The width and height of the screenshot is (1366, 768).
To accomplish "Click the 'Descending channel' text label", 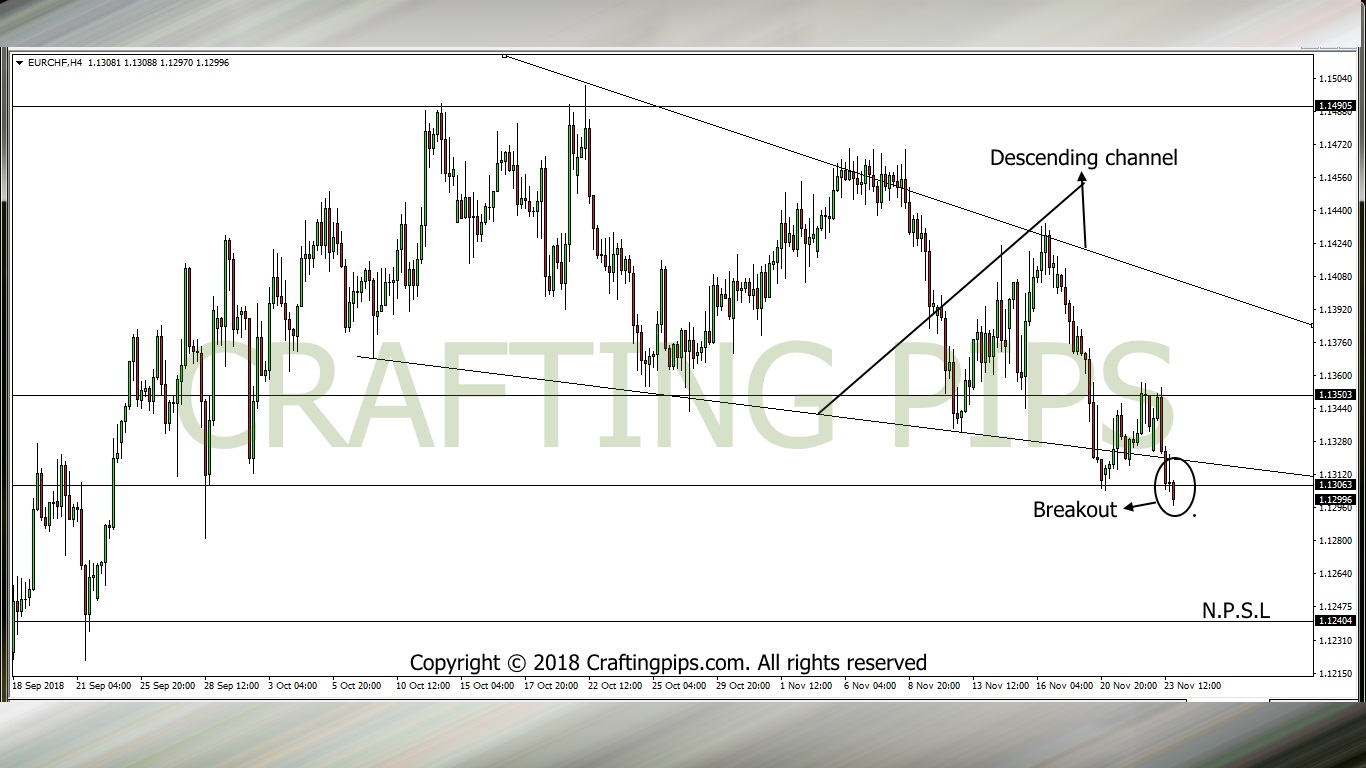I will pos(1084,158).
